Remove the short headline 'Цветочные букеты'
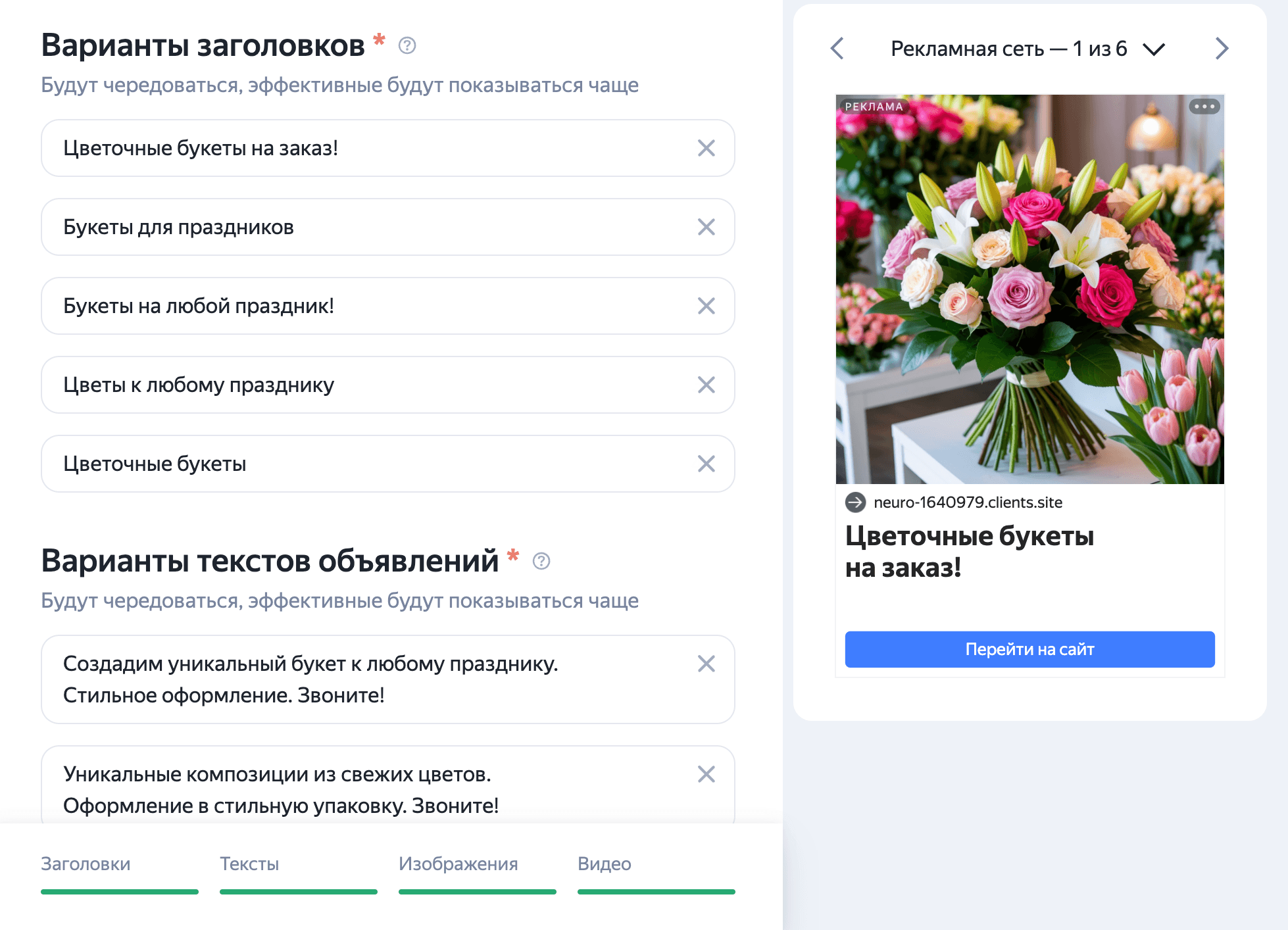Viewport: 1288px width, 930px height. tap(706, 464)
